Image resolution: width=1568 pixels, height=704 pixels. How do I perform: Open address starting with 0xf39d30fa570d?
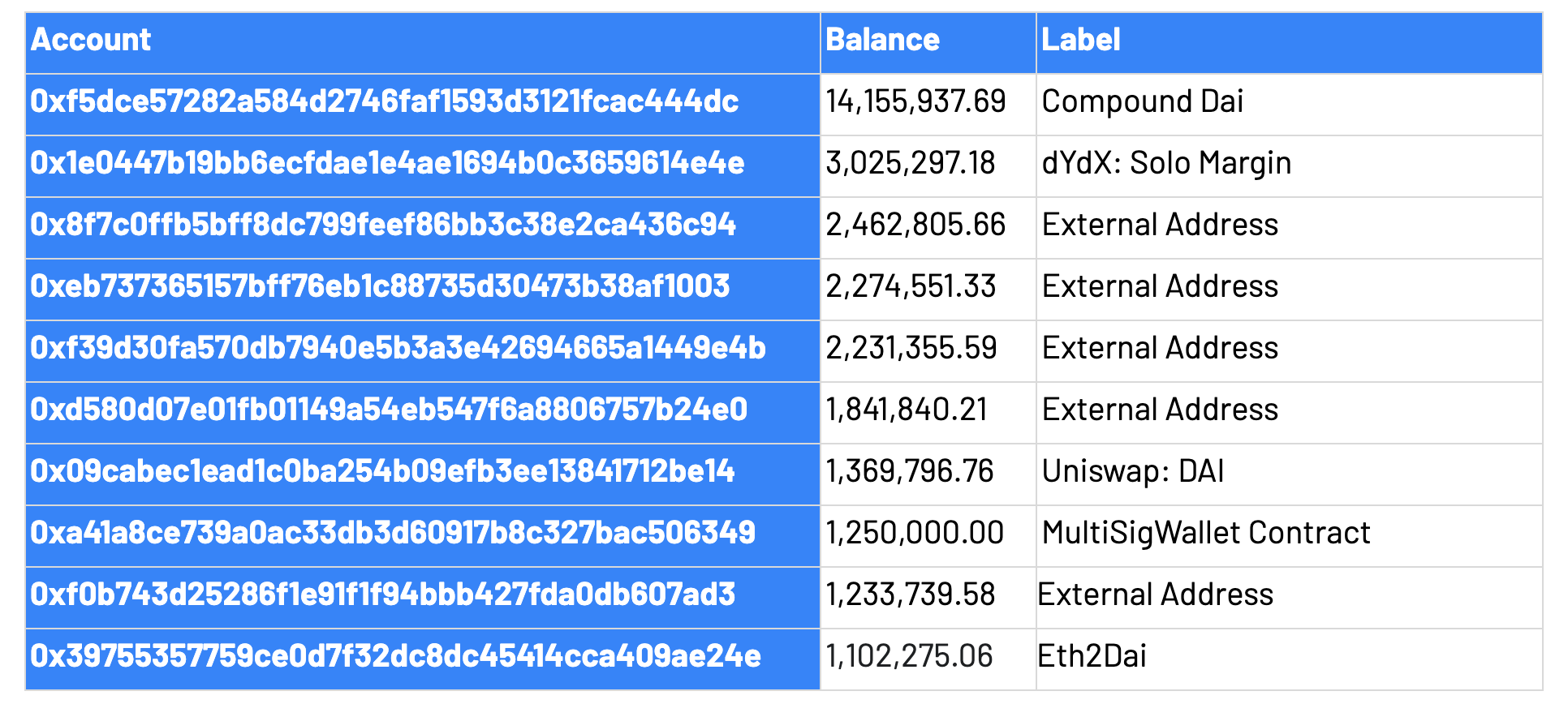click(x=398, y=348)
